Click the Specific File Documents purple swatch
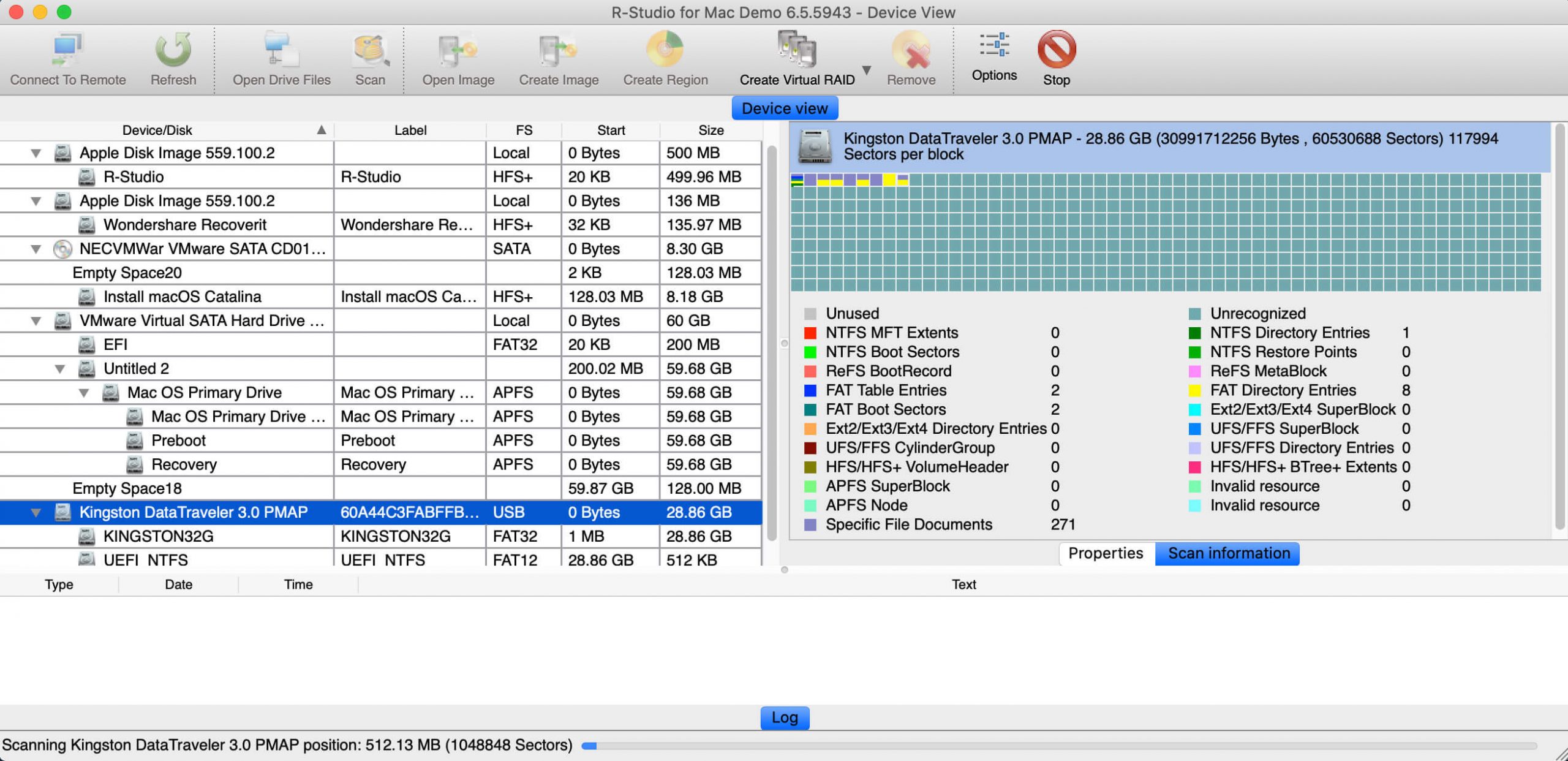The width and height of the screenshot is (1568, 761). point(810,525)
